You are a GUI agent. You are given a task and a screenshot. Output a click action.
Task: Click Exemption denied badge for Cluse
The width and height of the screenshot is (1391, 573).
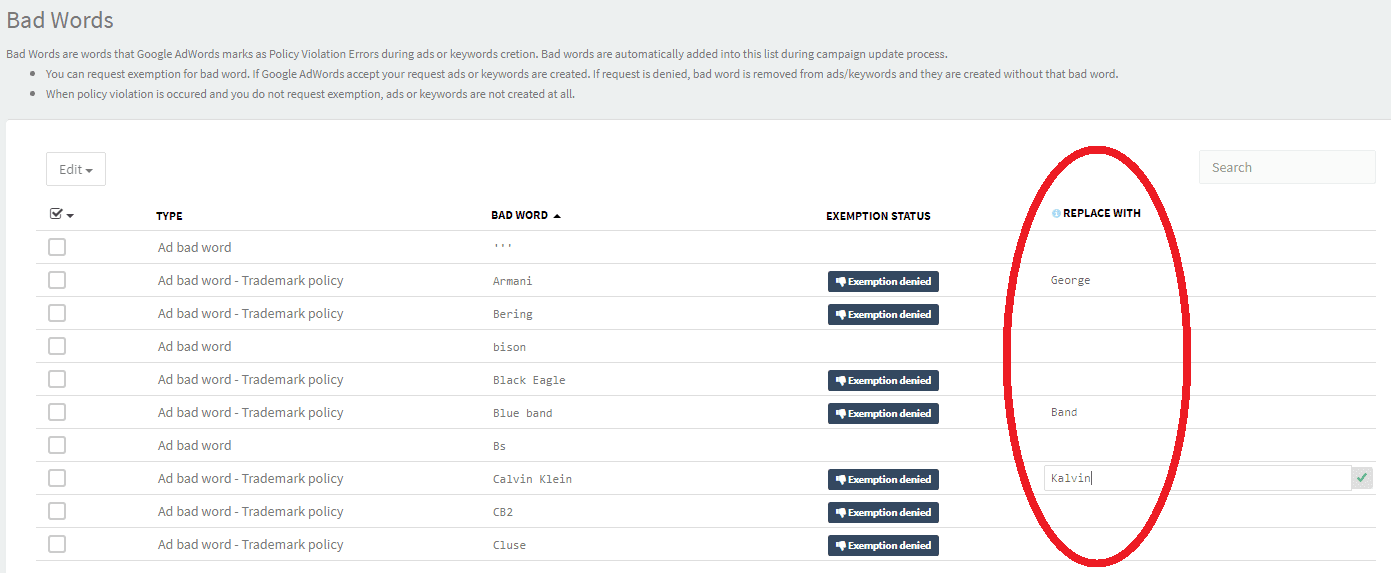pos(883,546)
